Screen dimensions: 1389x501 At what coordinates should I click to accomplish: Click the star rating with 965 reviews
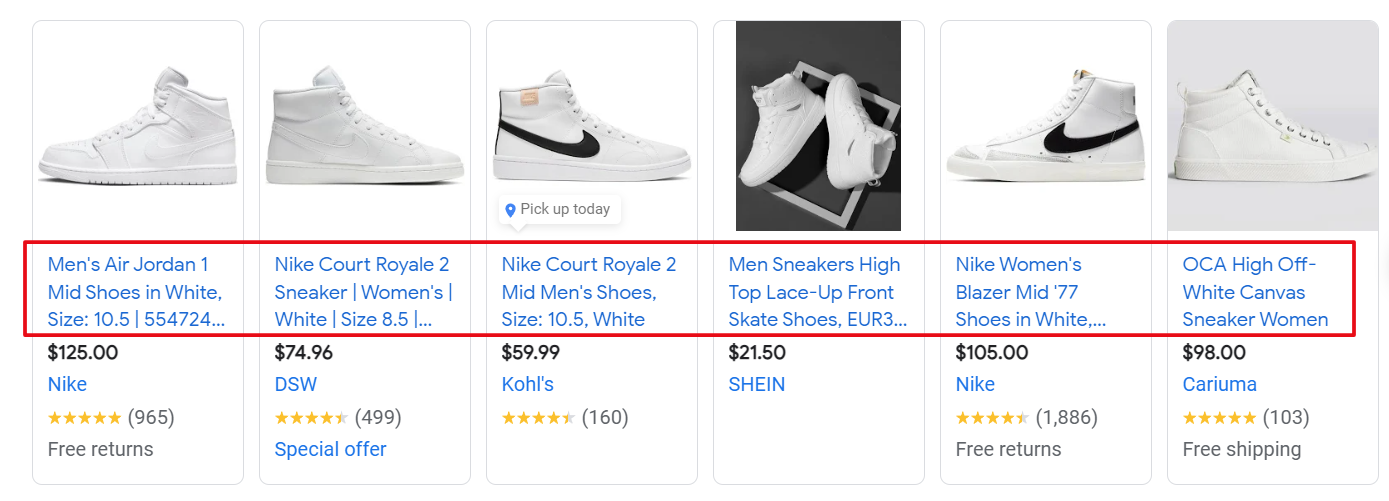[x=85, y=418]
